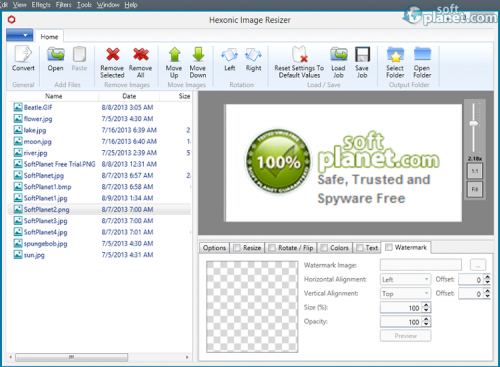Click the Convert icon
Image resolution: width=500 pixels, height=367 pixels.
(23, 54)
